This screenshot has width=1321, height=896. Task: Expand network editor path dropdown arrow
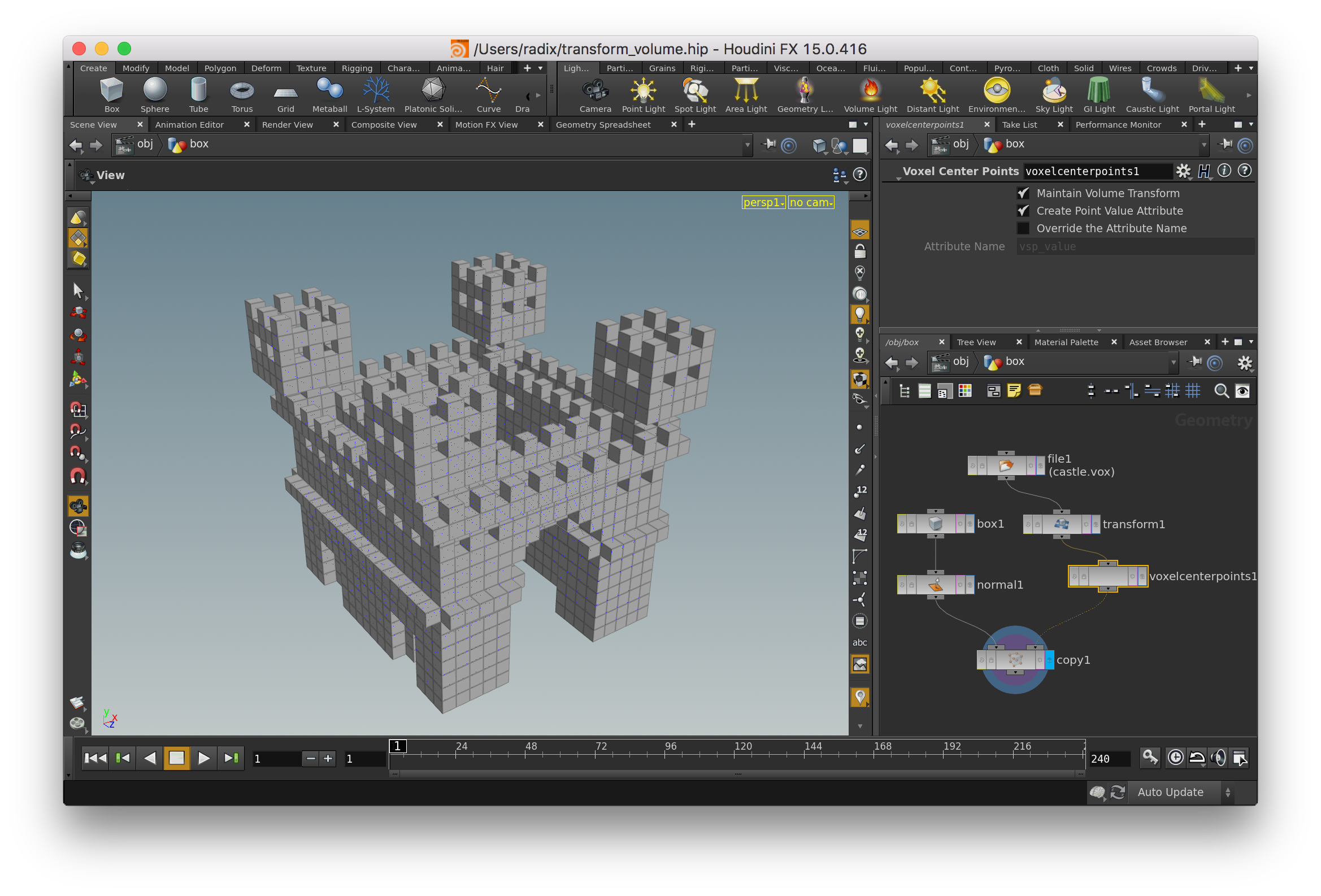pyautogui.click(x=1173, y=362)
